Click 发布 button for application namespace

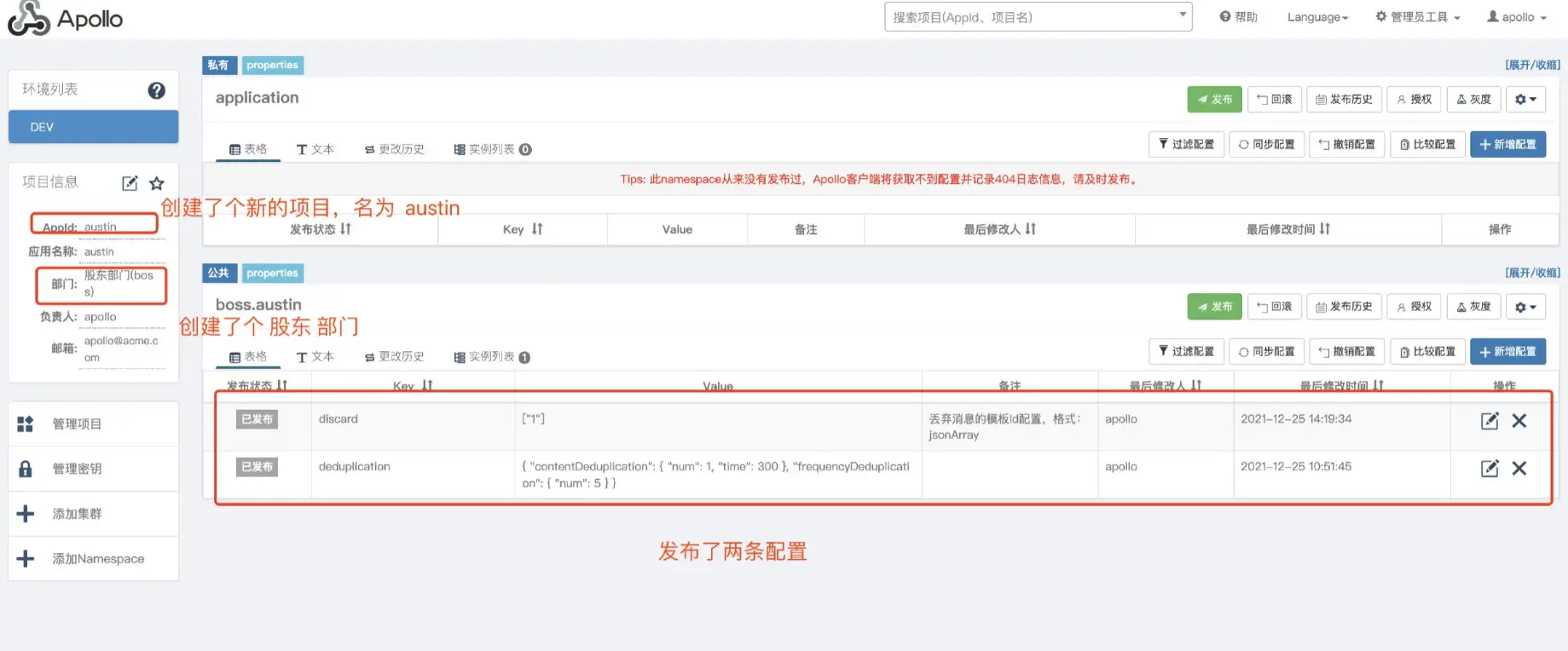click(x=1214, y=99)
